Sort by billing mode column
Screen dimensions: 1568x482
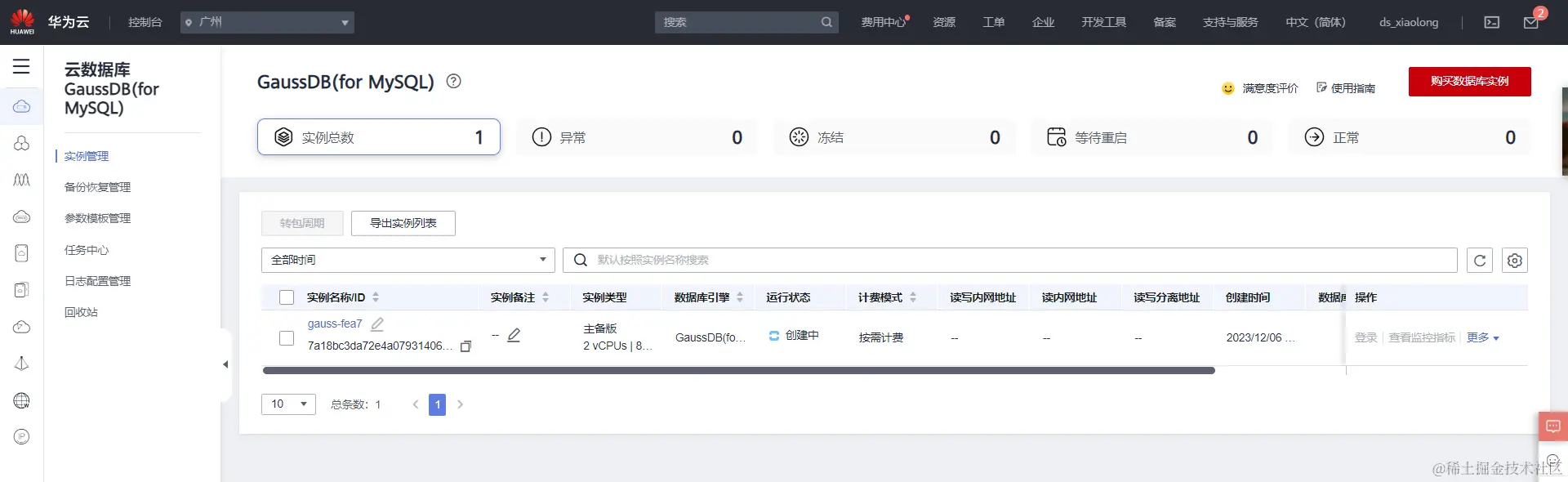[x=913, y=297]
